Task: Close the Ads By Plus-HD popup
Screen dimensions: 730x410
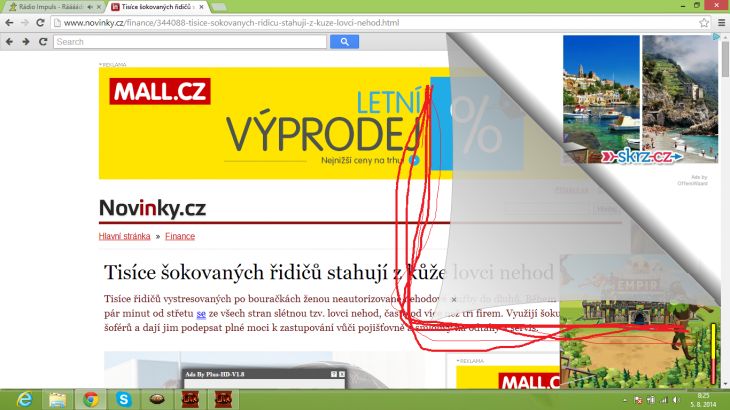Action: tap(342, 374)
